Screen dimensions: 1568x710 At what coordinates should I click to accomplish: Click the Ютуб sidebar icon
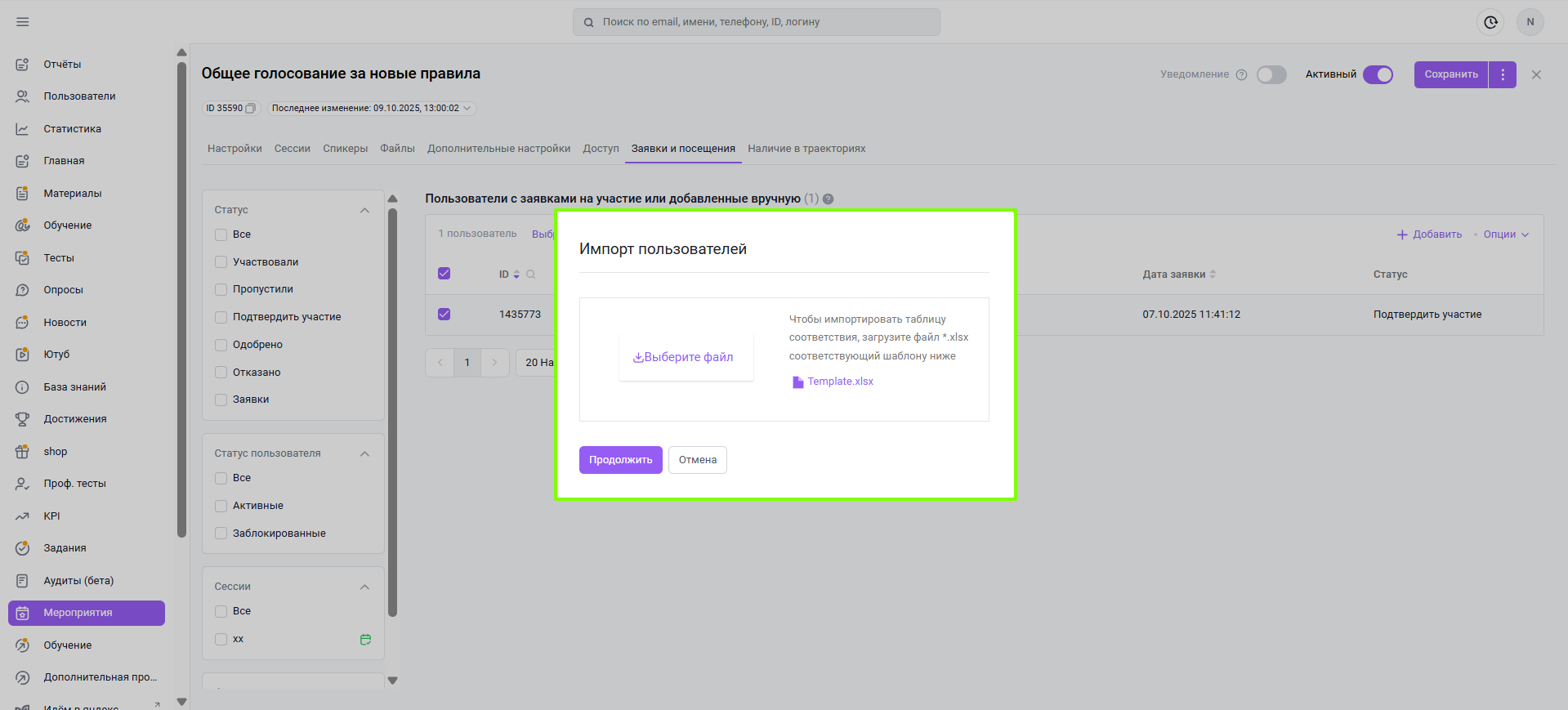coord(23,355)
